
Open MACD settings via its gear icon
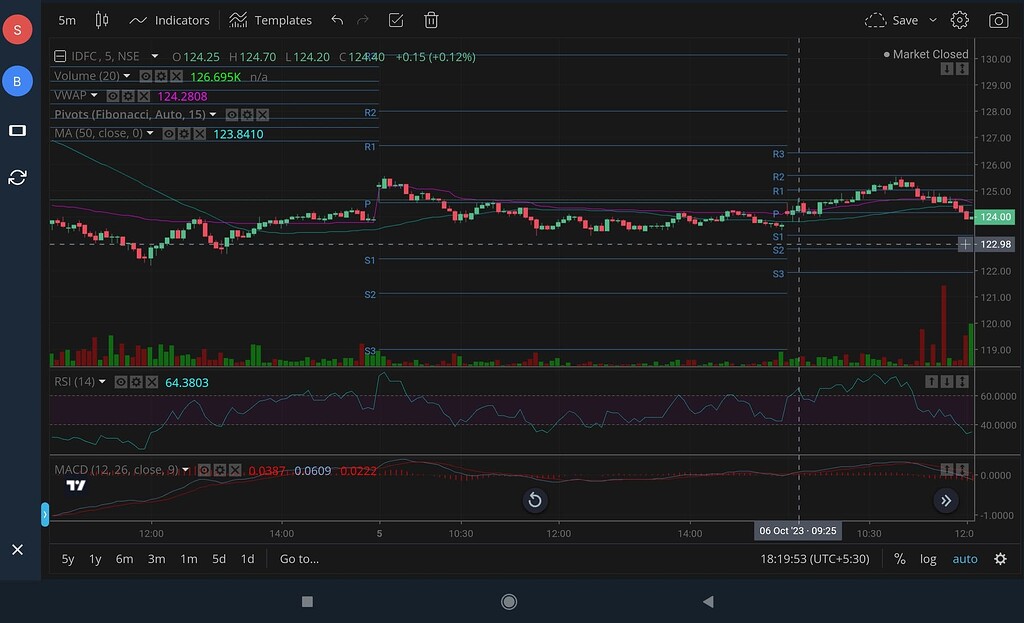(x=220, y=469)
